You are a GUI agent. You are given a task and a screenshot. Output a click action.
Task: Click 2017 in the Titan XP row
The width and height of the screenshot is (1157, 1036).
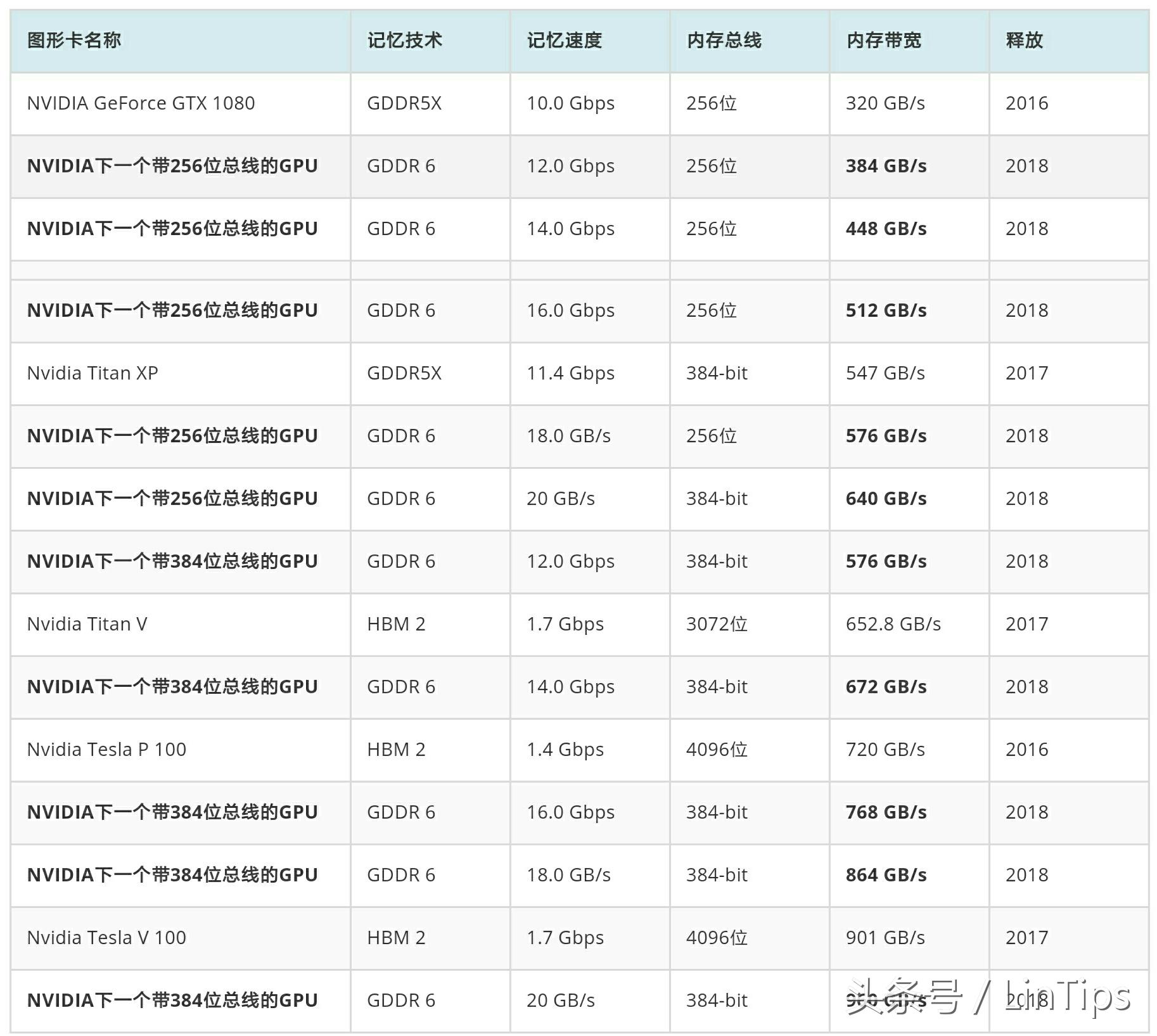click(1026, 373)
